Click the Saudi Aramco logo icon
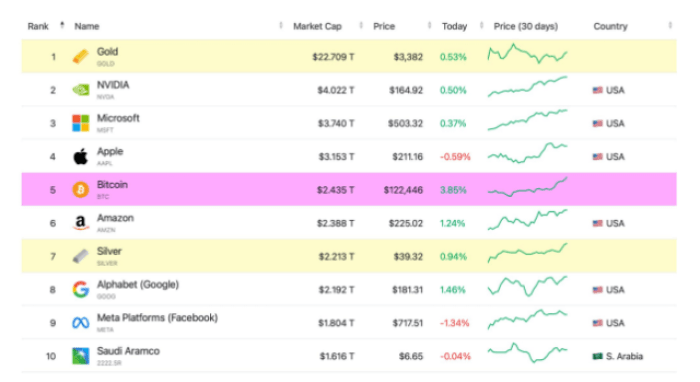 click(x=81, y=356)
